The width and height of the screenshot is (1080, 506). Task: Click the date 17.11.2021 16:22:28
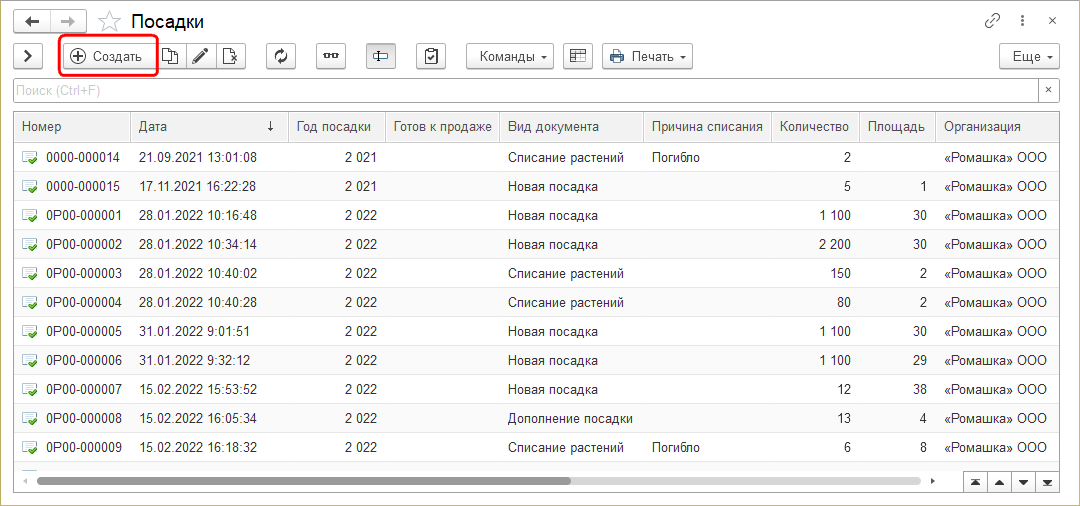(198, 187)
